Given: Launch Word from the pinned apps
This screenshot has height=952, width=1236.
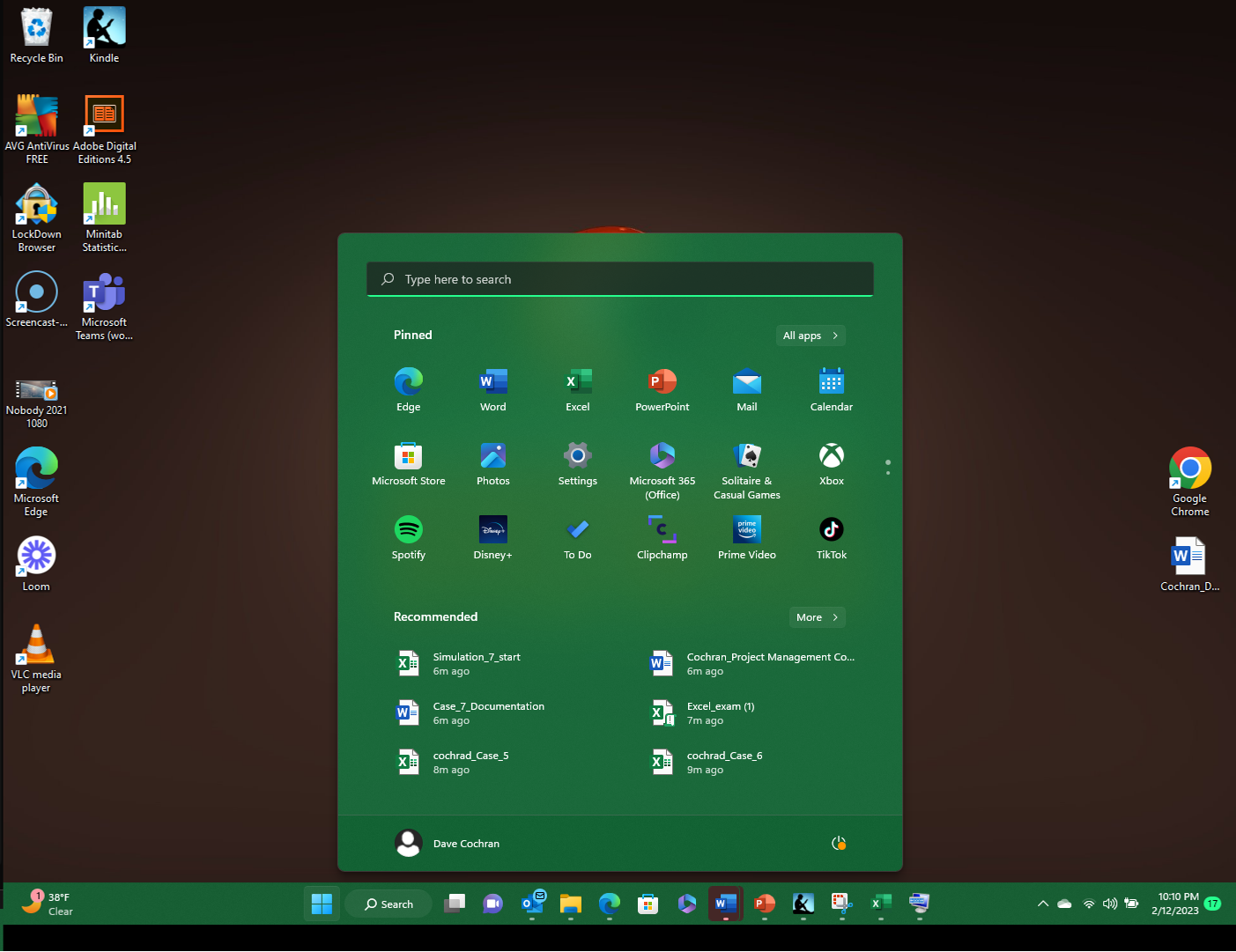Looking at the screenshot, I should tap(492, 389).
